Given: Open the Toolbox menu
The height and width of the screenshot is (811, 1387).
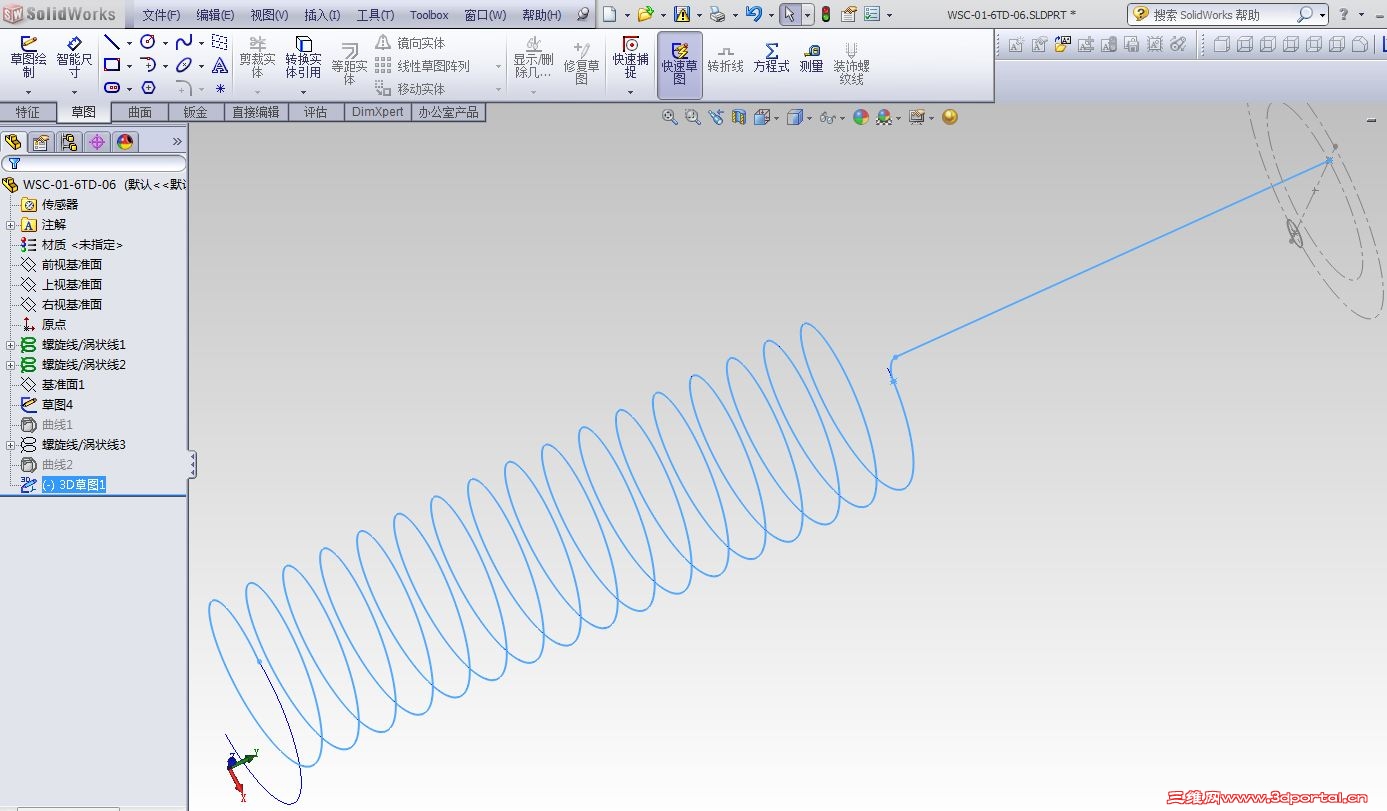Looking at the screenshot, I should (x=429, y=15).
